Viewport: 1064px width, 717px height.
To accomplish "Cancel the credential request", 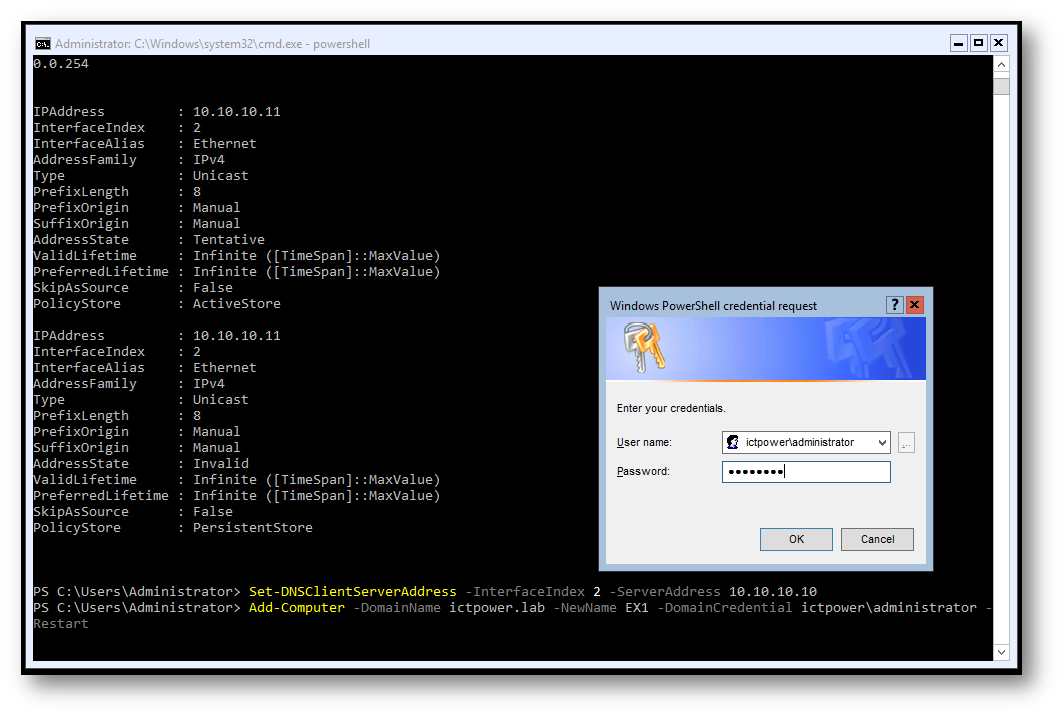I will [877, 539].
